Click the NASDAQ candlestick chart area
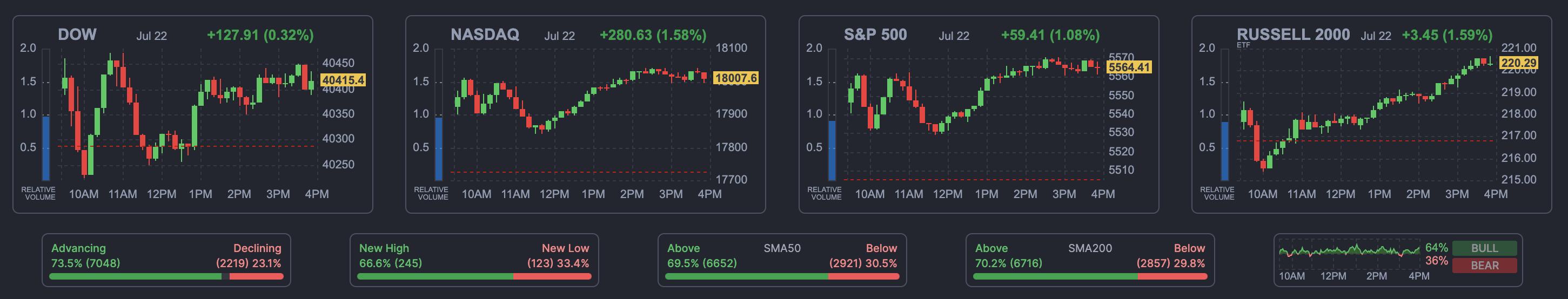This screenshot has height=299, width=1568. [580, 114]
